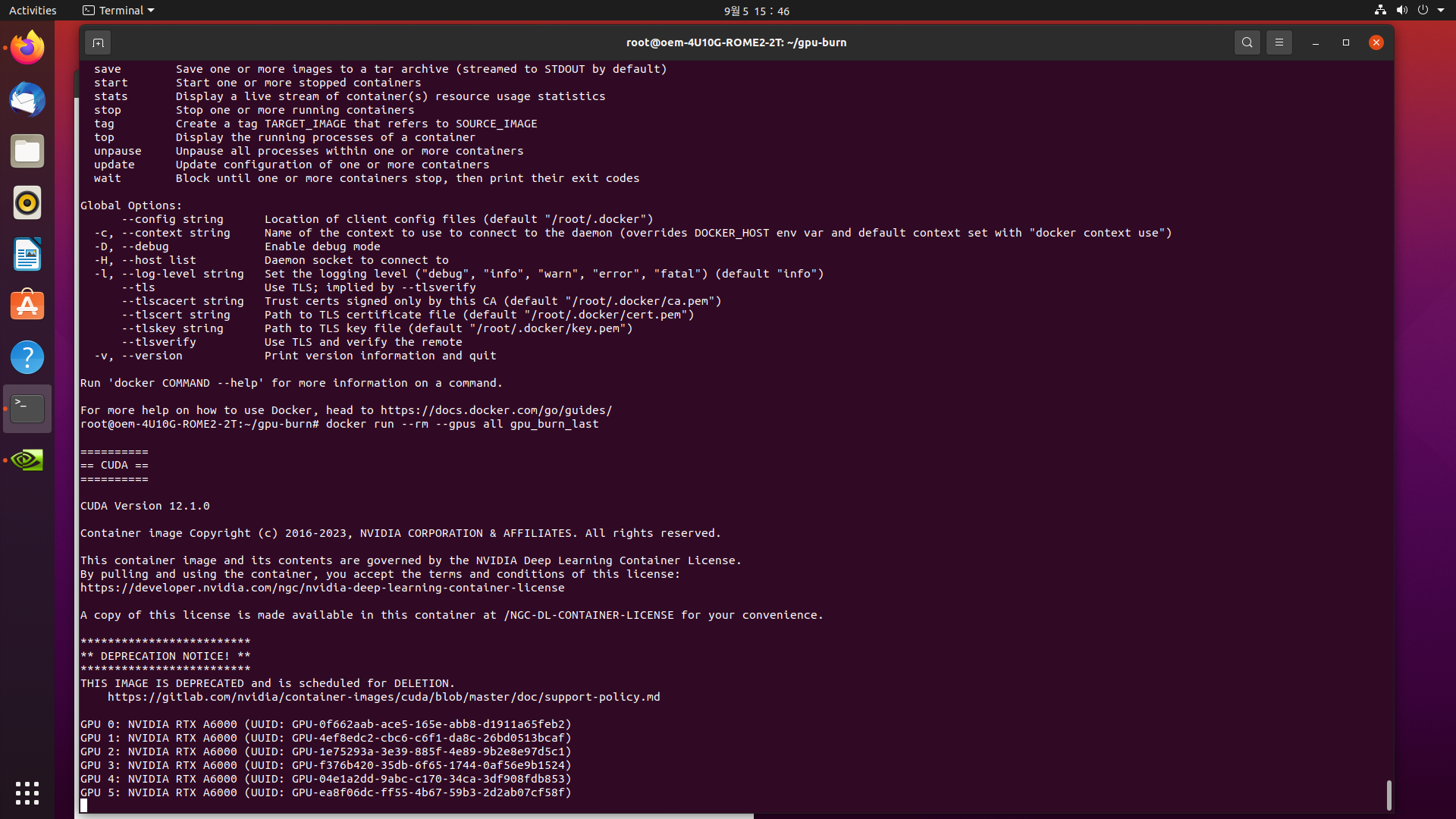The height and width of the screenshot is (819, 1456).
Task: Open the power icon in top bar
Action: (x=1423, y=11)
